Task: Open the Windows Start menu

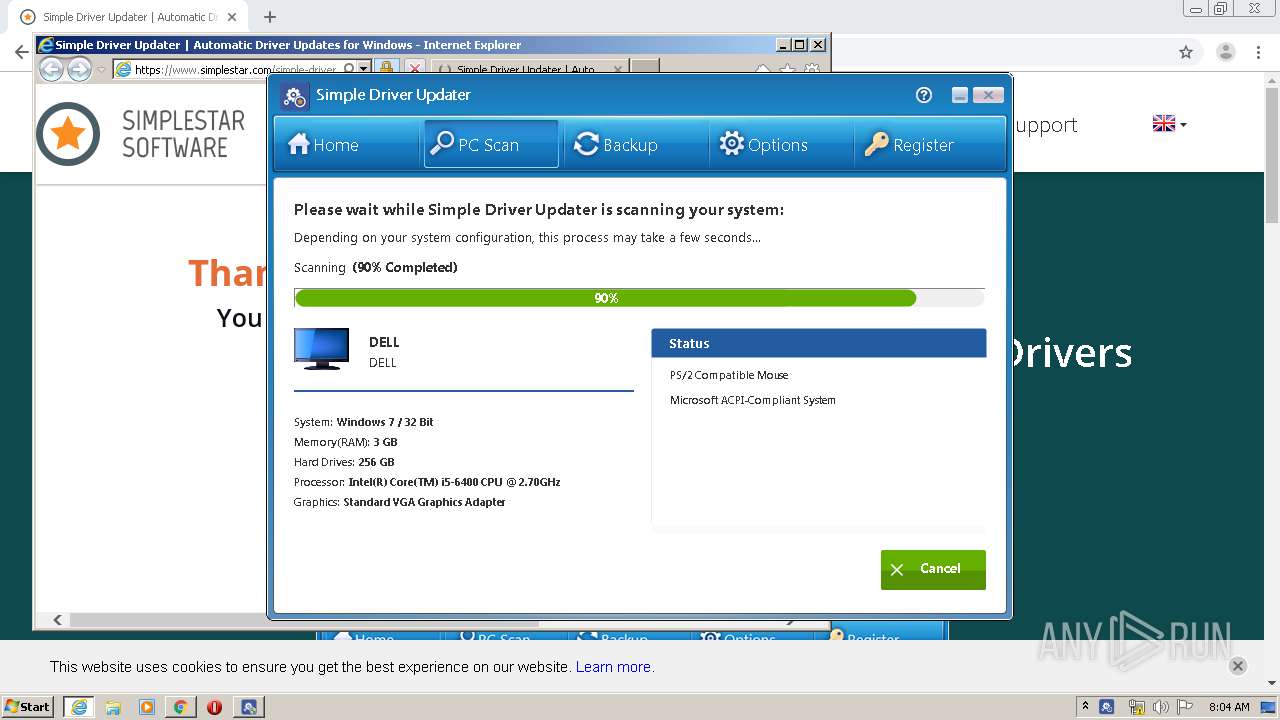Action: pos(28,706)
